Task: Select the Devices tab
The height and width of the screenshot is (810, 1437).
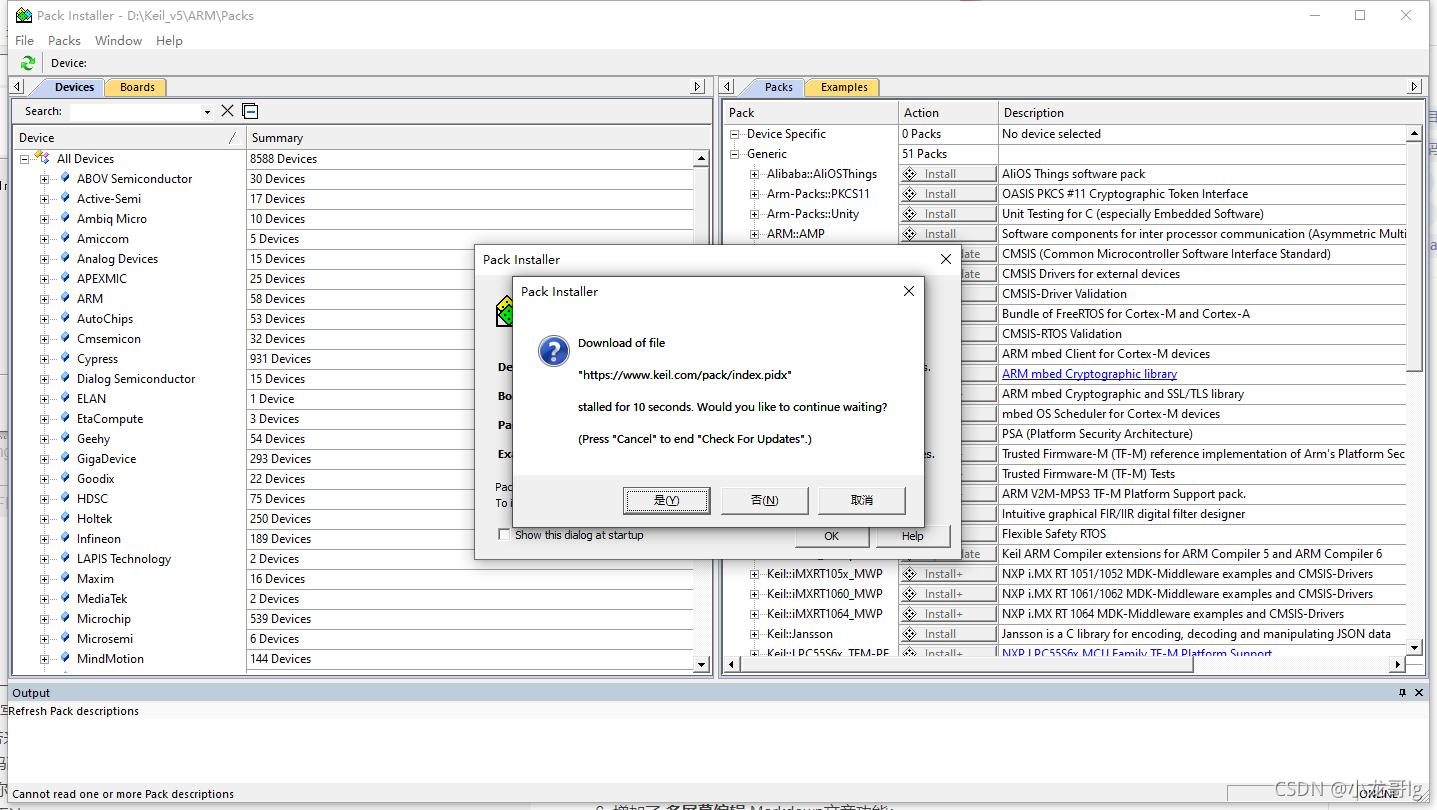Action: [x=74, y=87]
